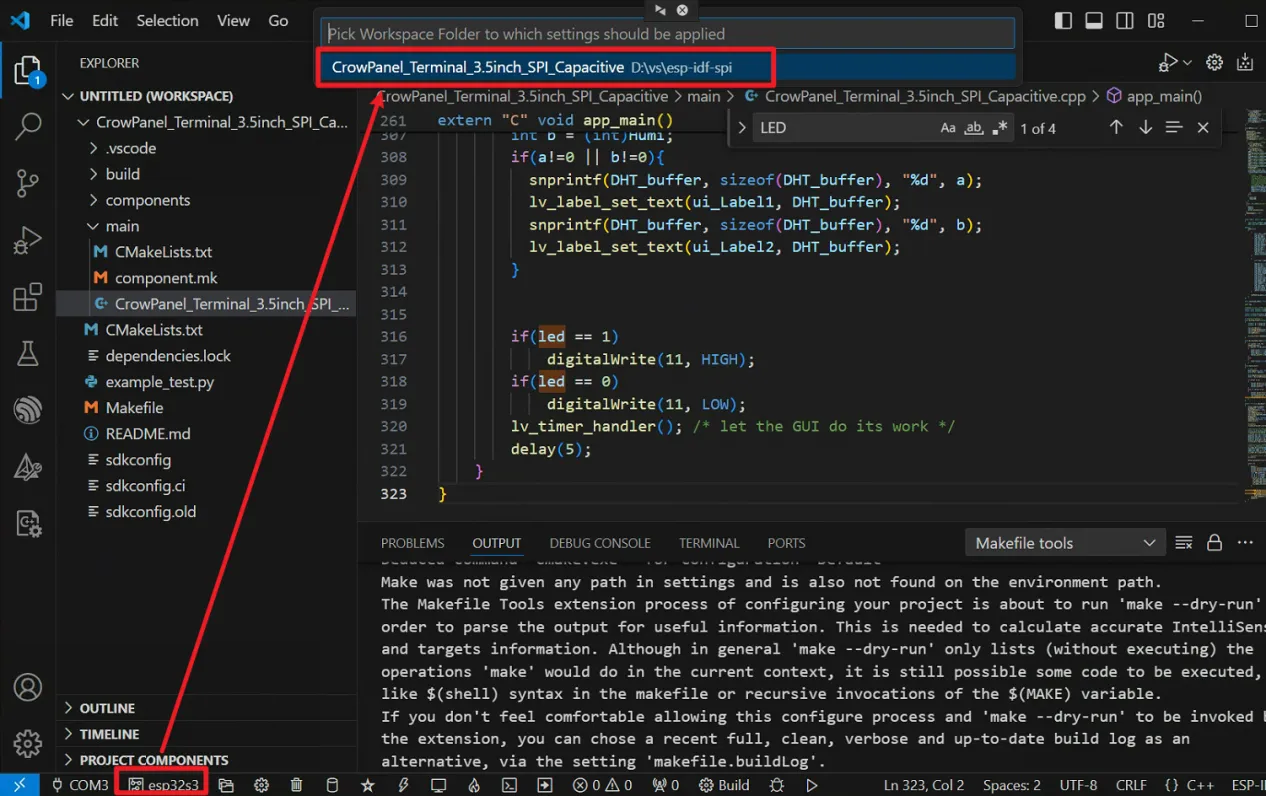Toggle Match Whole Word in find widget
Image resolution: width=1266 pixels, height=796 pixels.
point(974,128)
